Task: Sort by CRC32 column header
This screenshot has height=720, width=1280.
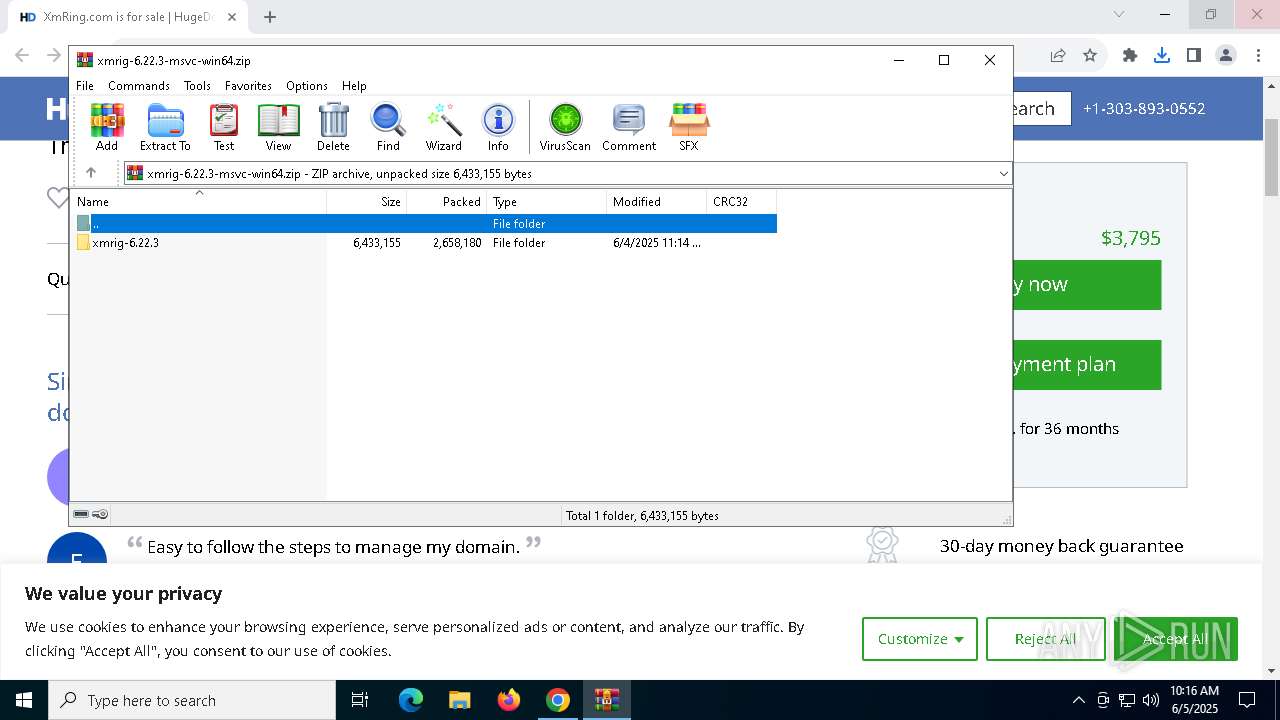Action: (x=741, y=202)
